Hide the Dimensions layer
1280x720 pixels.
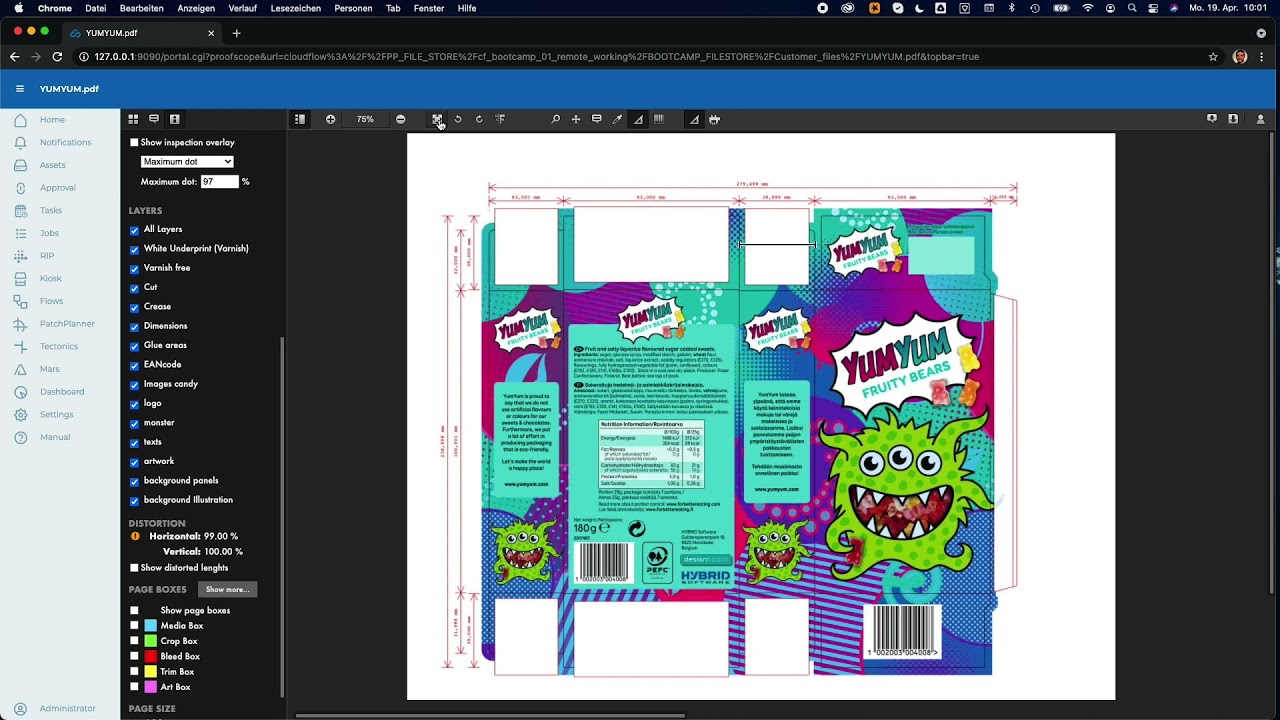134,326
